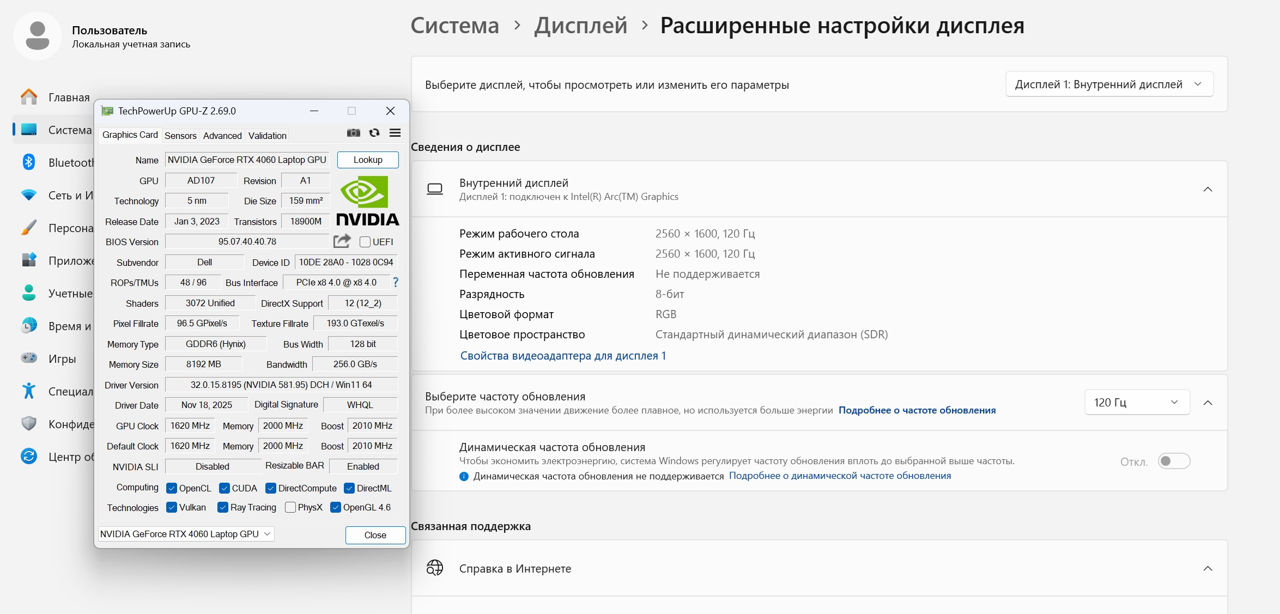Switch to the Sensors tab
Image resolution: width=1280 pixels, height=614 pixels.
point(180,135)
